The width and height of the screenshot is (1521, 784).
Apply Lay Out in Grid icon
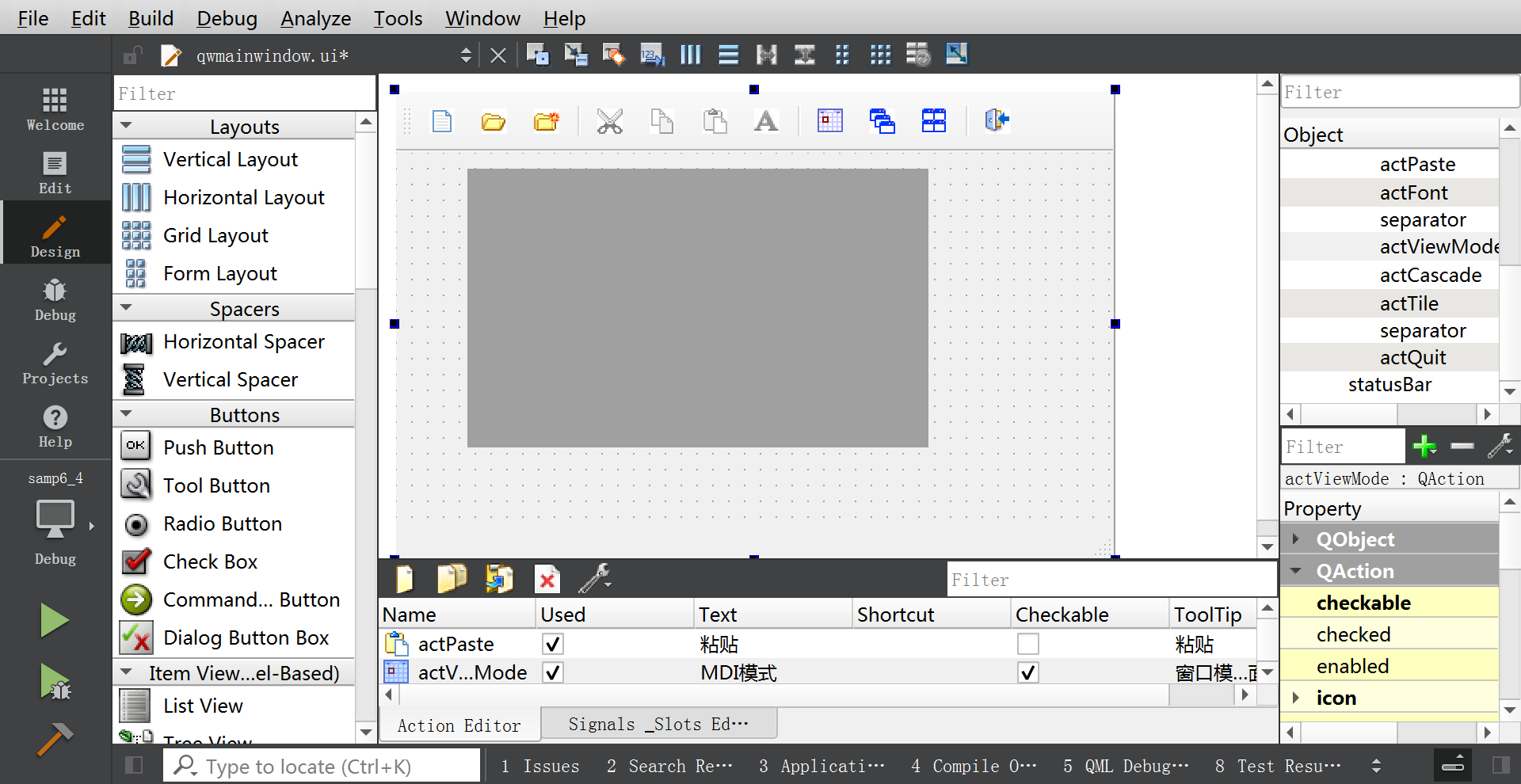click(x=880, y=55)
